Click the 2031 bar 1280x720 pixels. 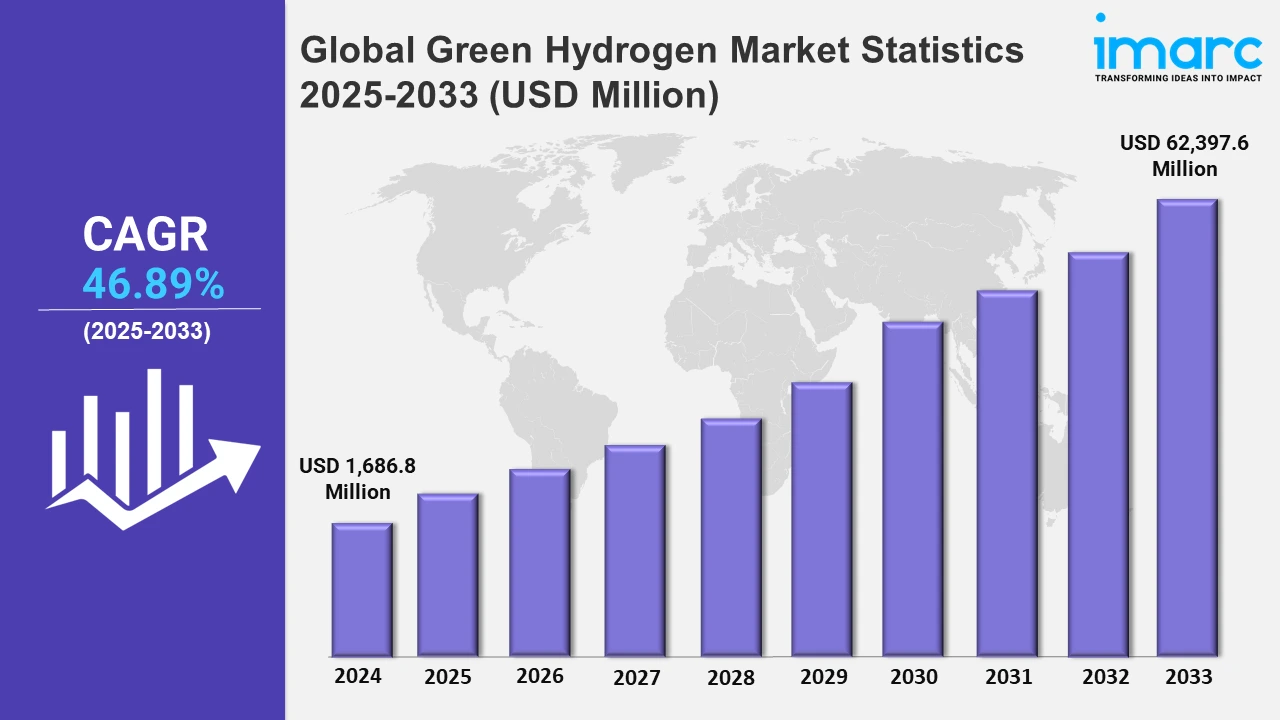tap(1006, 474)
